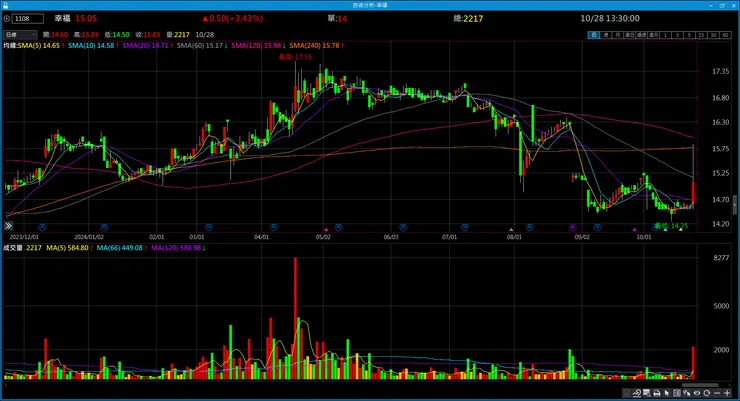
Task: Click the 高:15.85 high price value
Action: (86, 35)
